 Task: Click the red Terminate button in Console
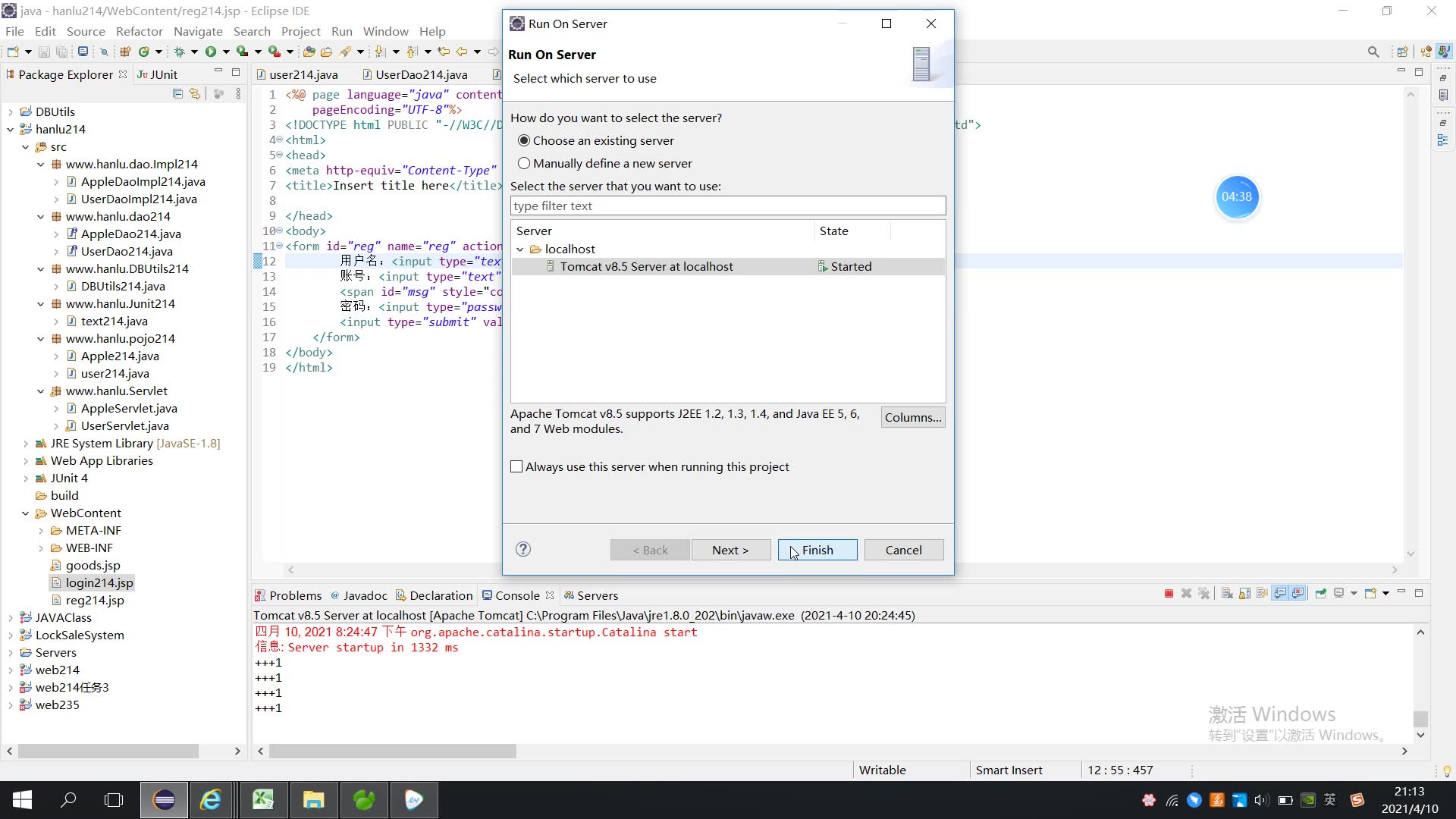pos(1169,593)
